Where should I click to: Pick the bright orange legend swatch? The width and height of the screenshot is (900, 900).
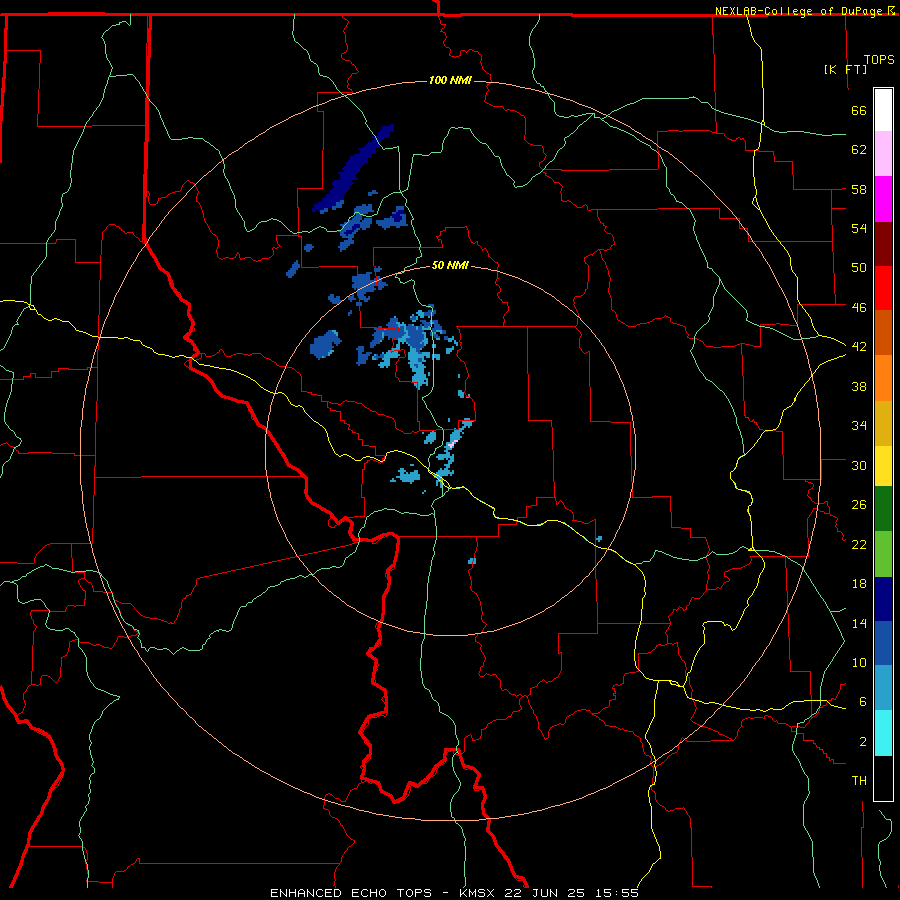(x=883, y=378)
